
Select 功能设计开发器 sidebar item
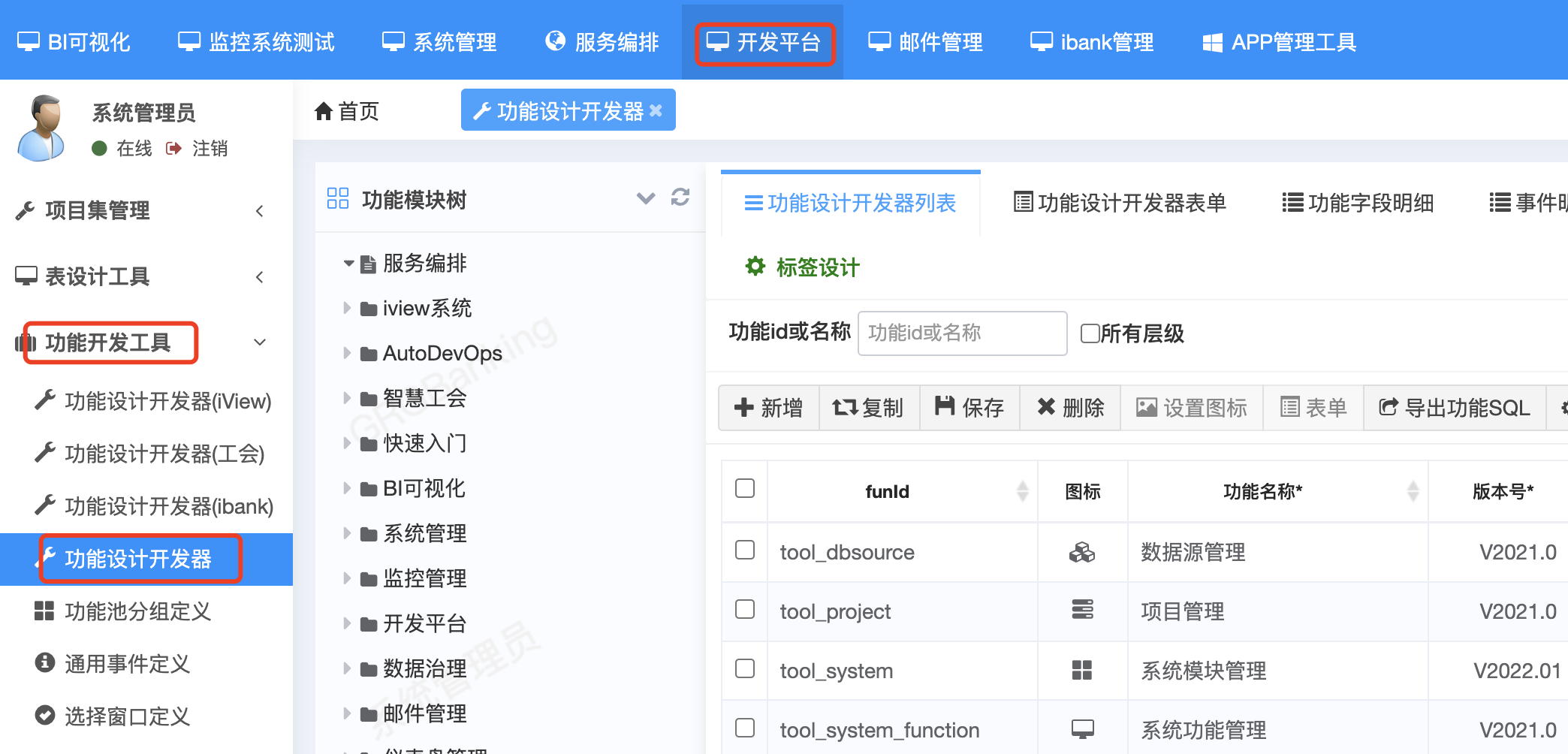tap(146, 559)
